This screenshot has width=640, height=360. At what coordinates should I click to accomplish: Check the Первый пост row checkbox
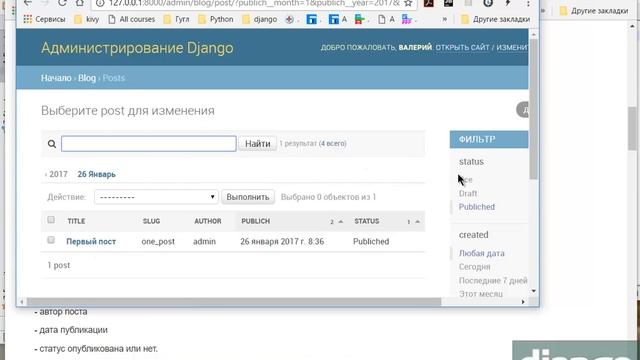pos(51,240)
